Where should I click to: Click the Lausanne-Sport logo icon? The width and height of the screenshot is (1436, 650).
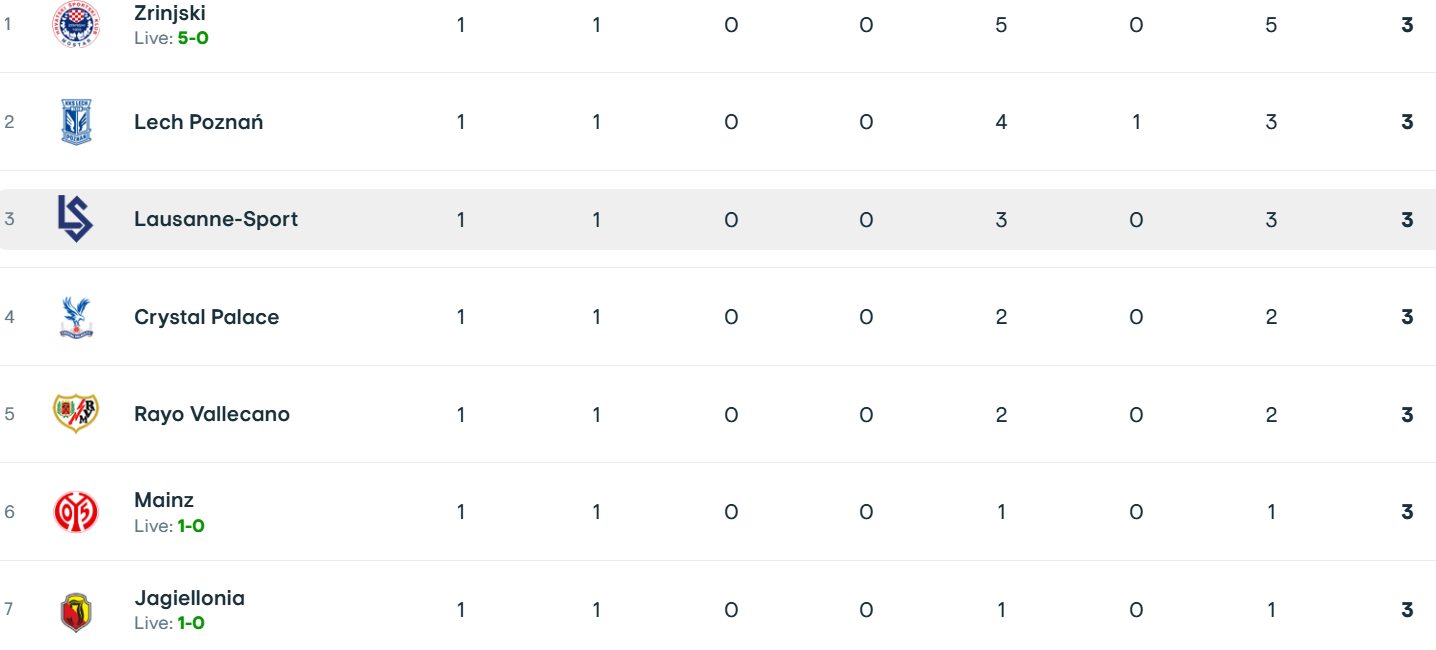(76, 219)
